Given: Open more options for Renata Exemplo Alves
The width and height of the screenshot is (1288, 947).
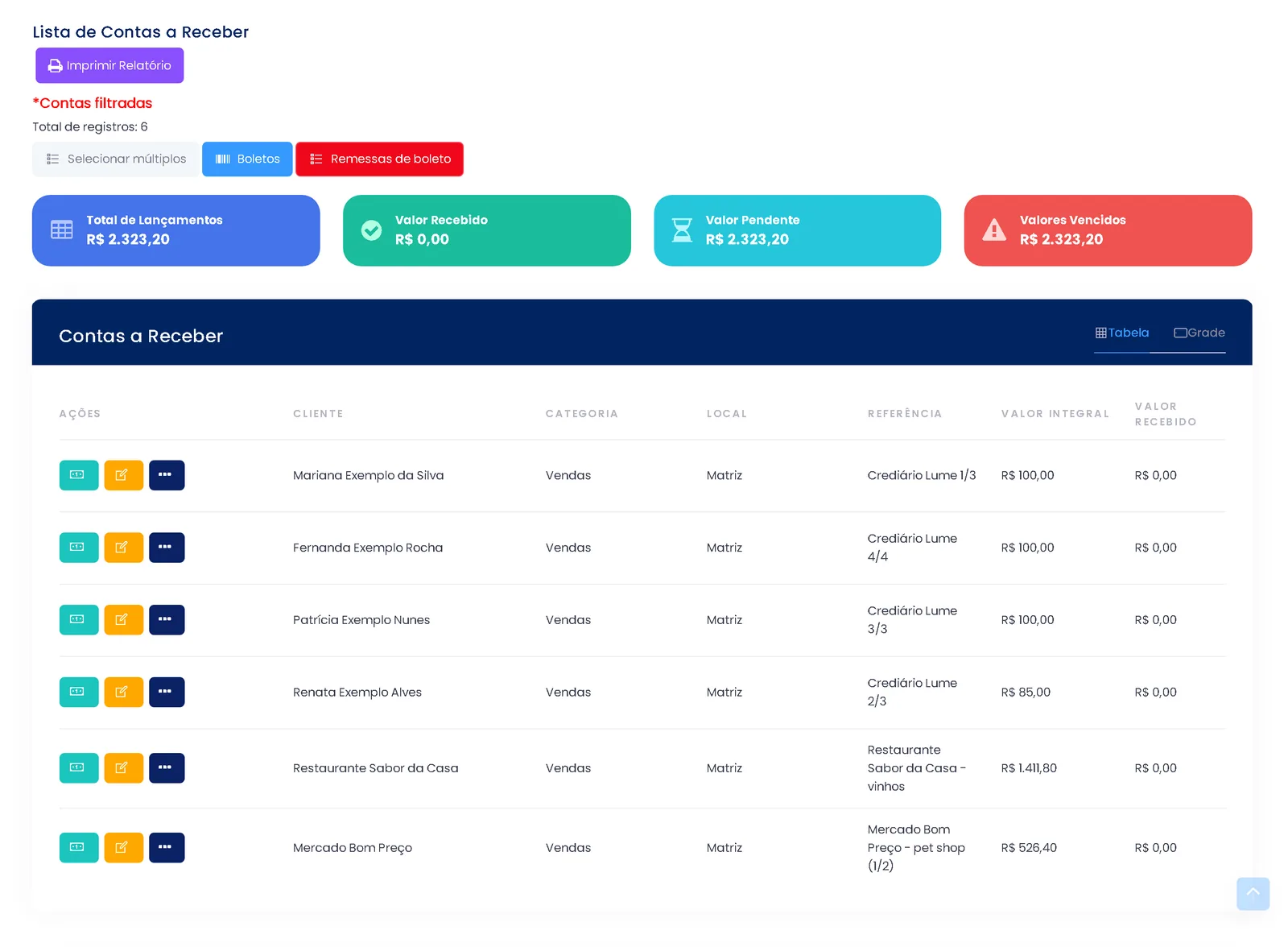Looking at the screenshot, I should coord(167,693).
